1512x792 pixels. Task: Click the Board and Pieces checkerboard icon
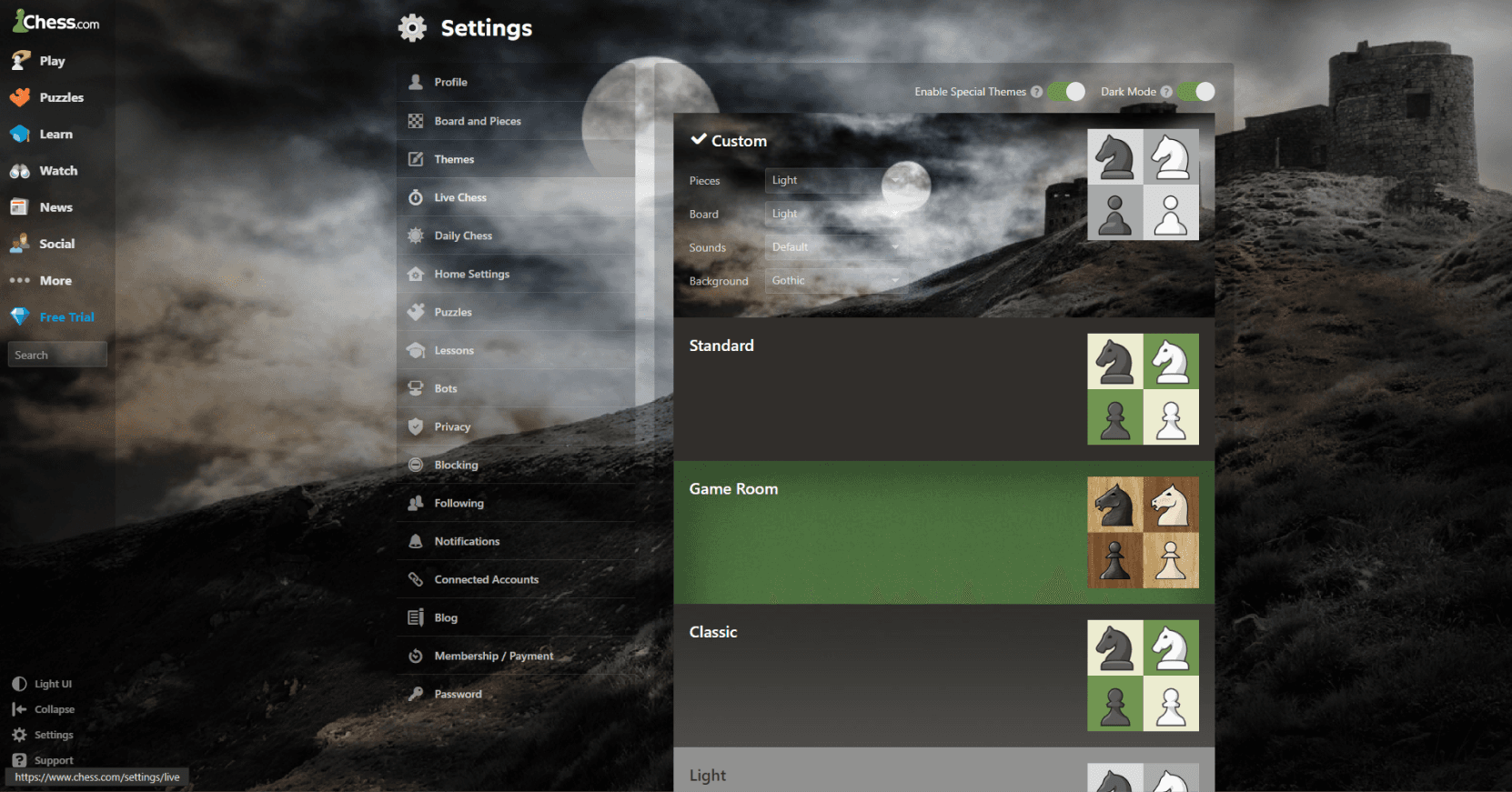pyautogui.click(x=416, y=121)
